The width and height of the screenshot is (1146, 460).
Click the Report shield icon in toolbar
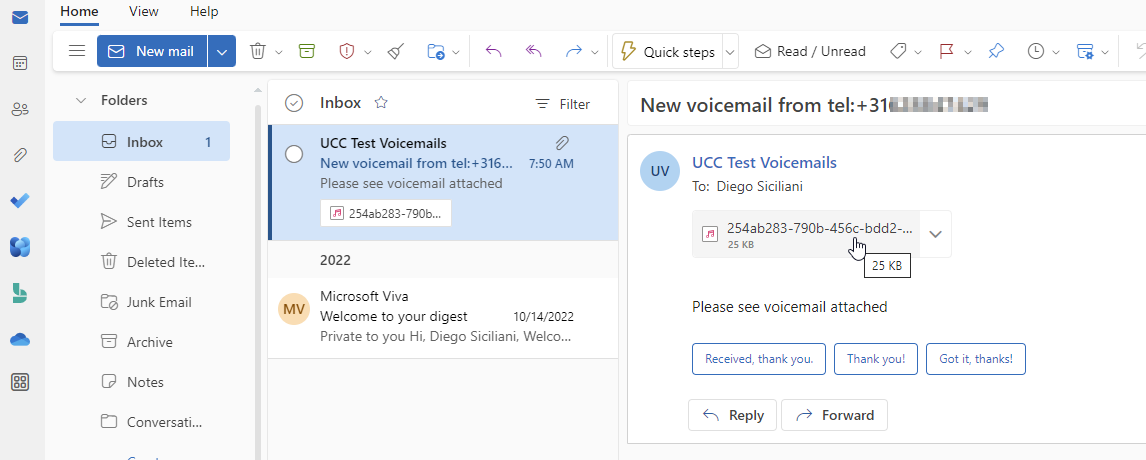(x=347, y=51)
